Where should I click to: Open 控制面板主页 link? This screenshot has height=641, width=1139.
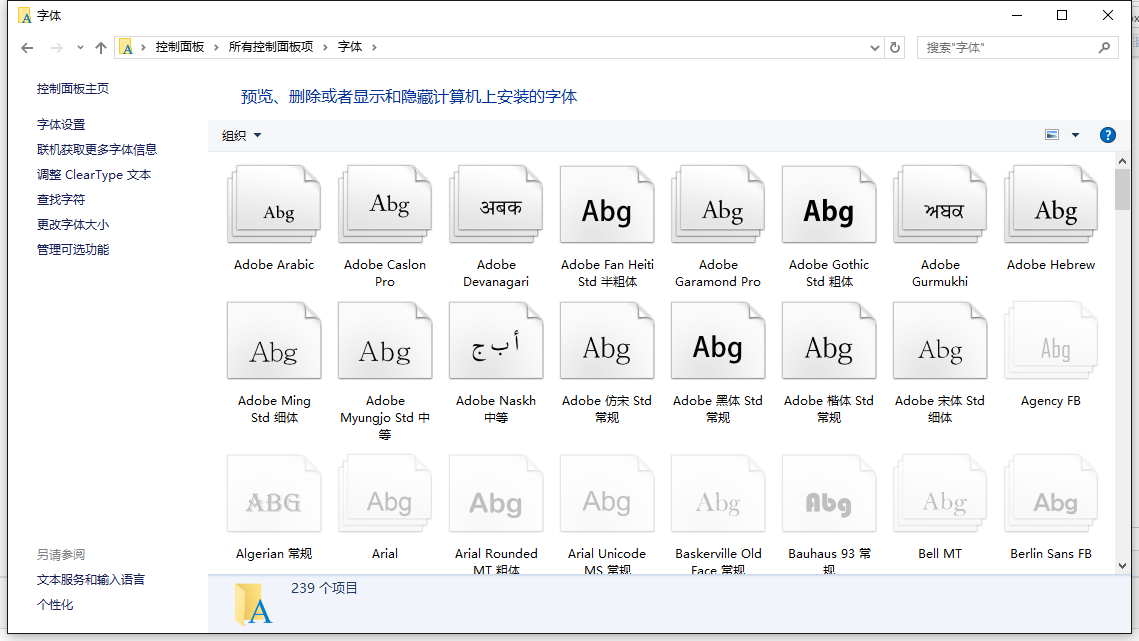pyautogui.click(x=73, y=89)
